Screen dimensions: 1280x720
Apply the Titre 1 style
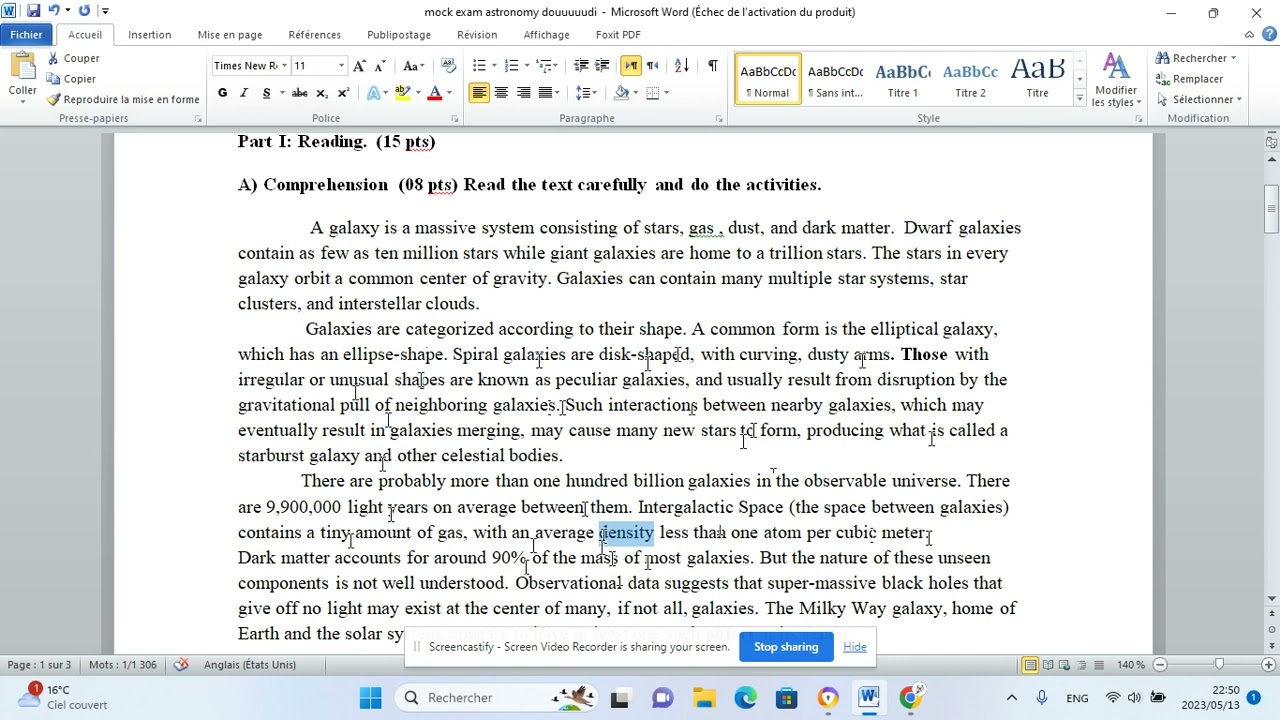click(x=903, y=79)
